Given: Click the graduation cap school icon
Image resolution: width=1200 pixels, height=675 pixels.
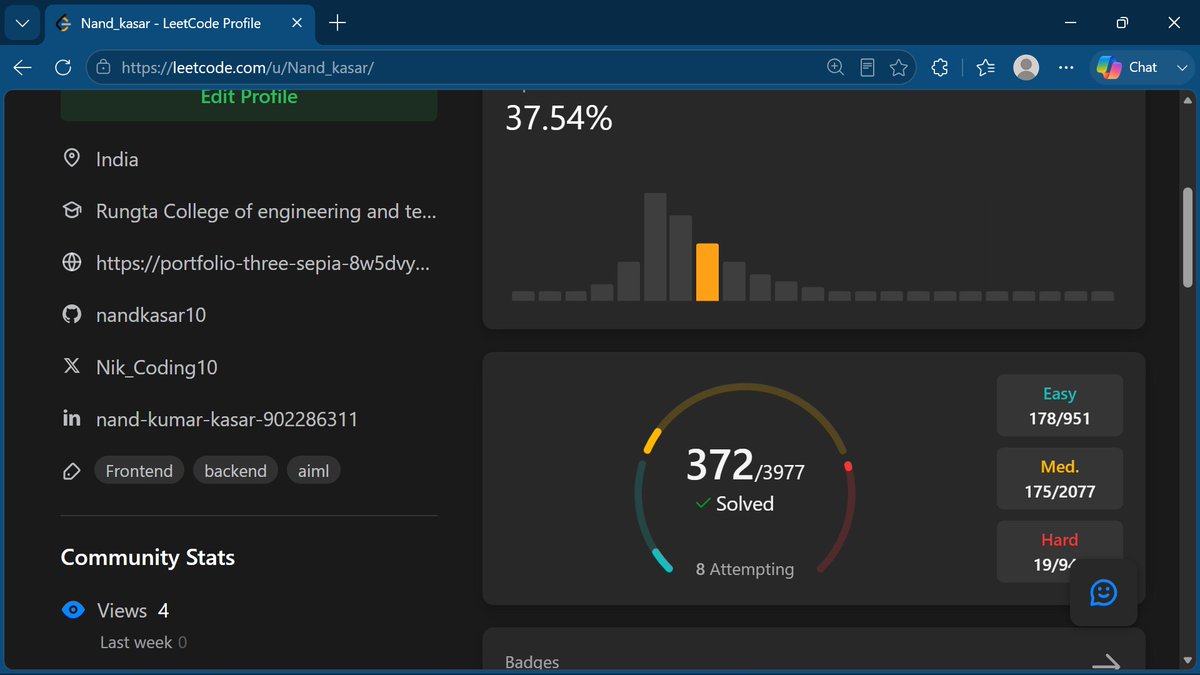Looking at the screenshot, I should (x=72, y=211).
